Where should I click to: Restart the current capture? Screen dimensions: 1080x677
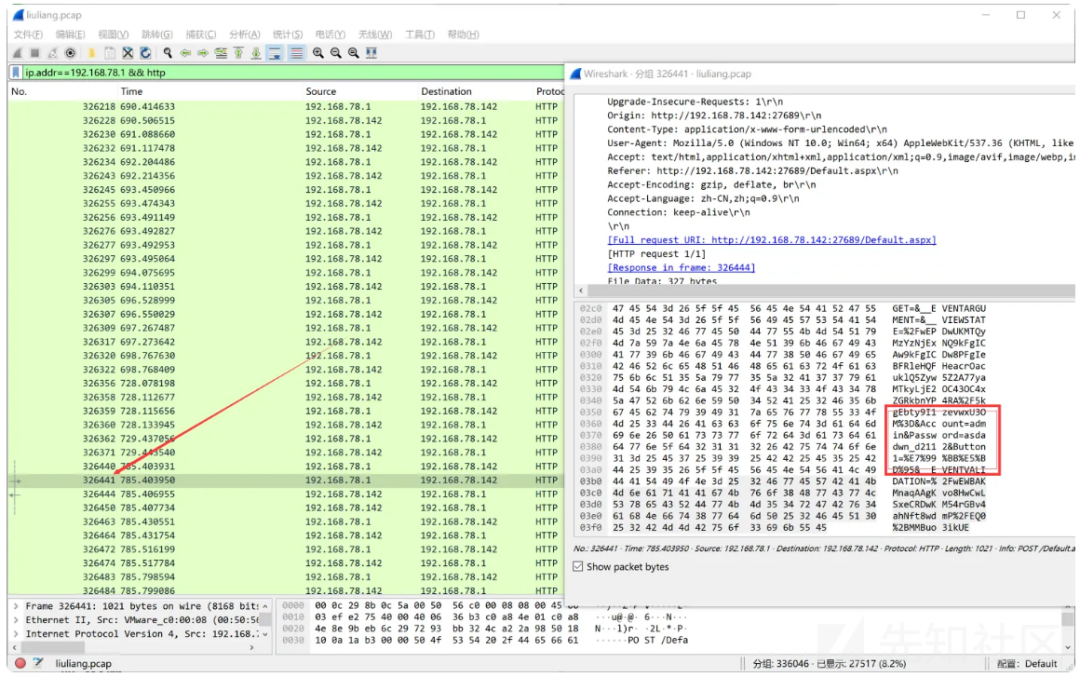click(53, 53)
